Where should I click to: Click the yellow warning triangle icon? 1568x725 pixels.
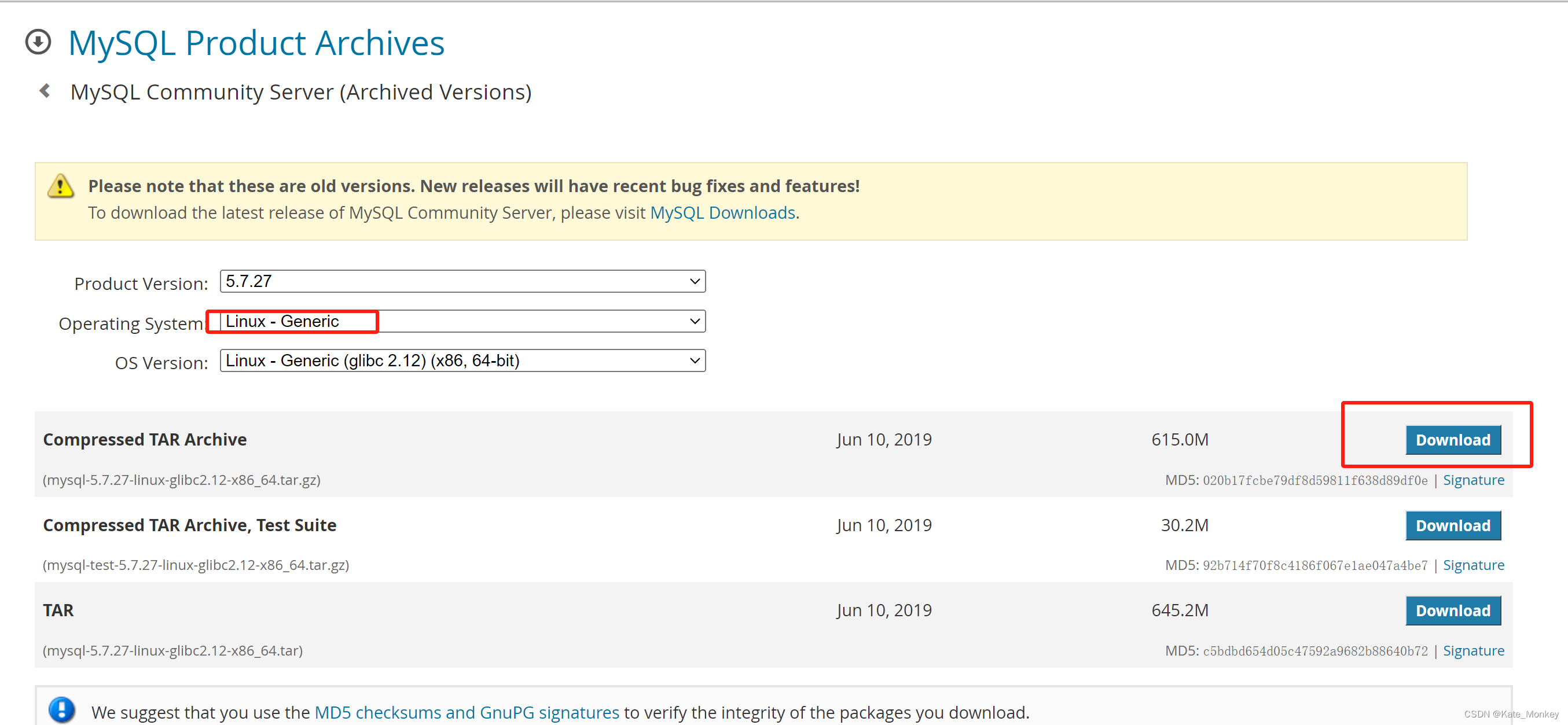tap(60, 186)
